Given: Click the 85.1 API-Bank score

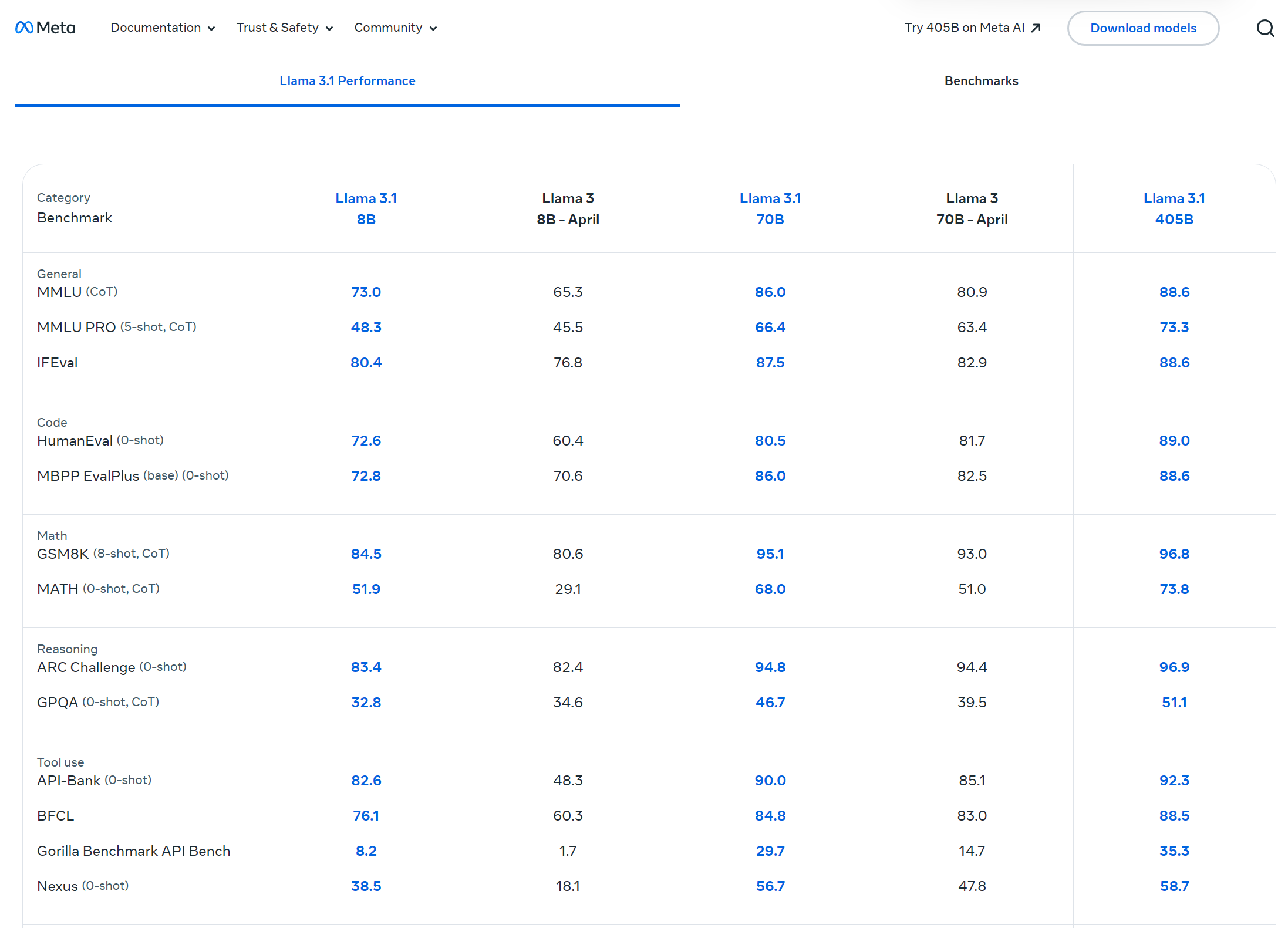Looking at the screenshot, I should pyautogui.click(x=972, y=780).
